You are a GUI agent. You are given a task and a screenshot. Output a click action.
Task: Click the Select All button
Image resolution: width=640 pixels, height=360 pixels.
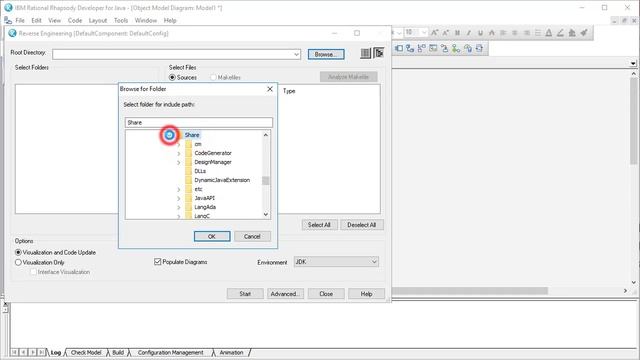click(319, 225)
